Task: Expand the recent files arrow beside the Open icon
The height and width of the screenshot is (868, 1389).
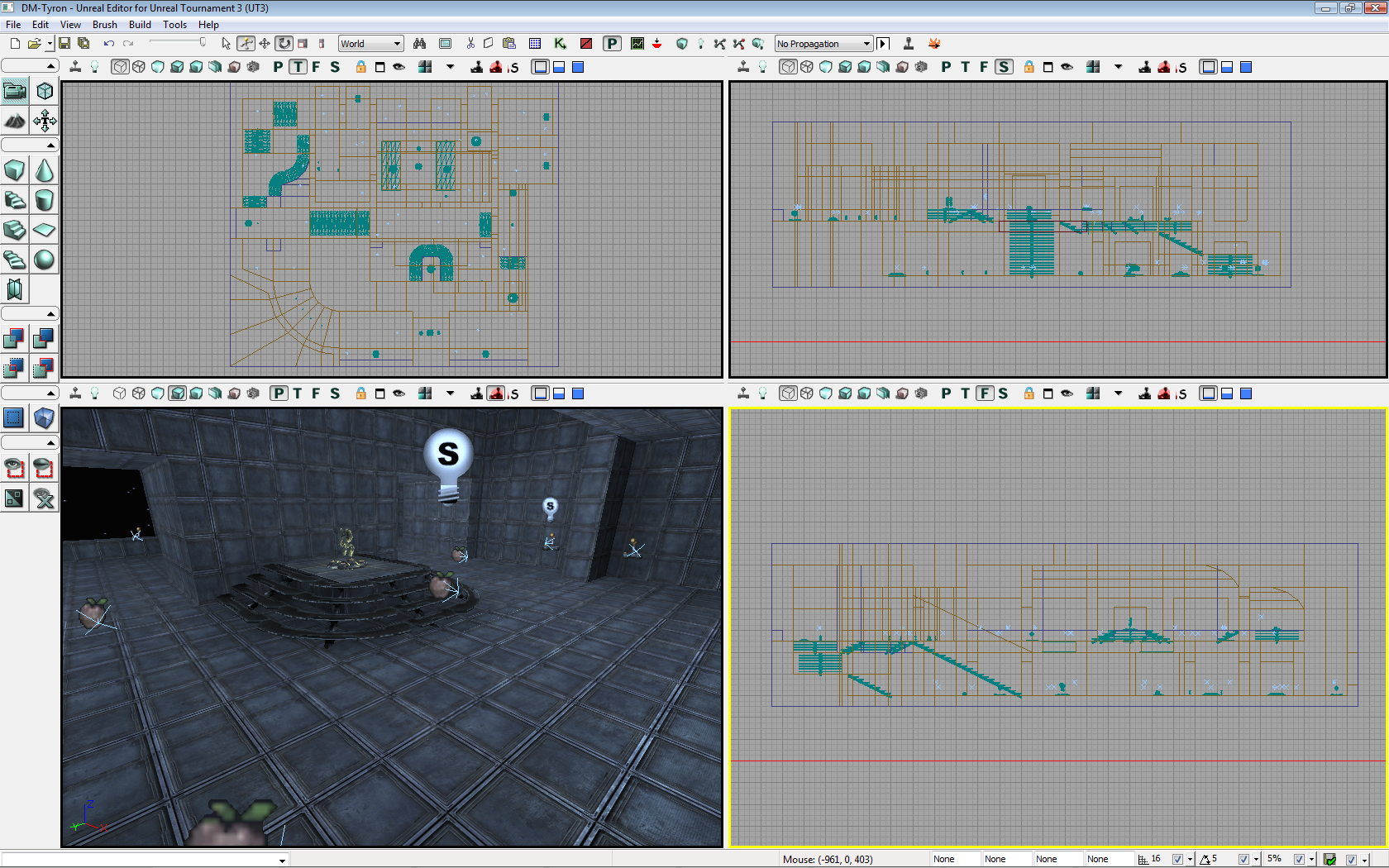Action: click(x=50, y=44)
